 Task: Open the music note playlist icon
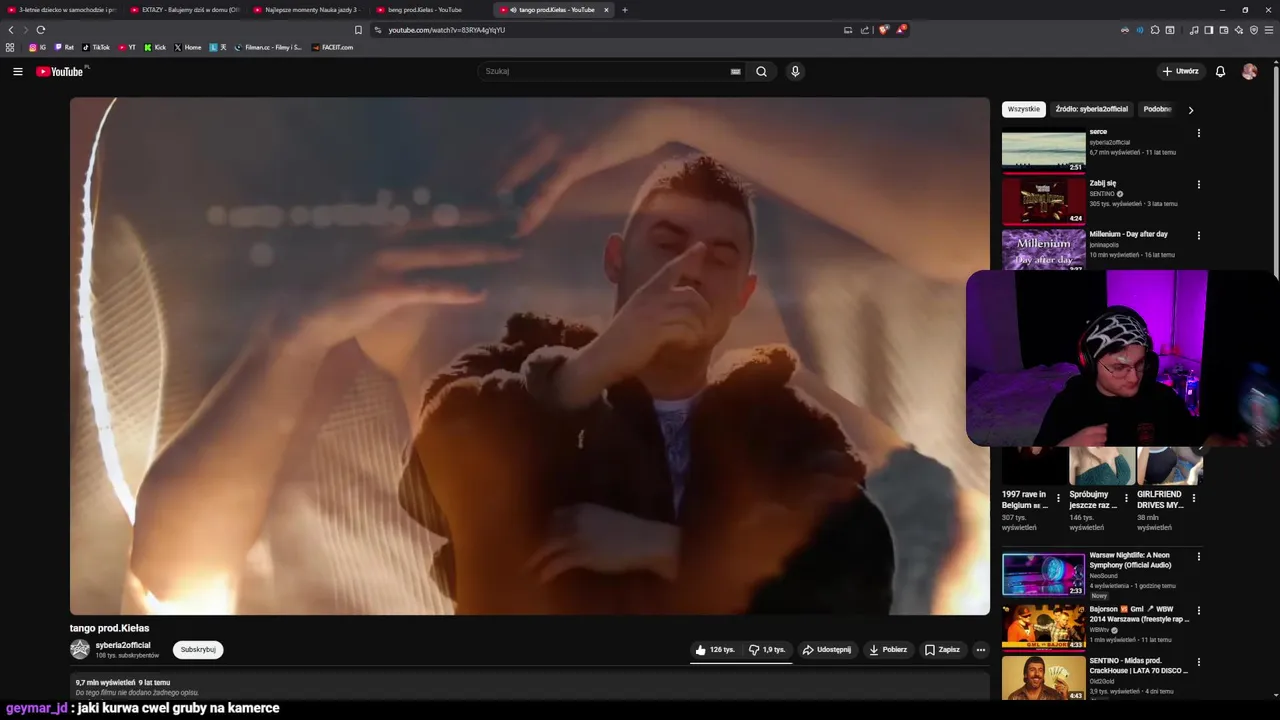coord(1194,30)
